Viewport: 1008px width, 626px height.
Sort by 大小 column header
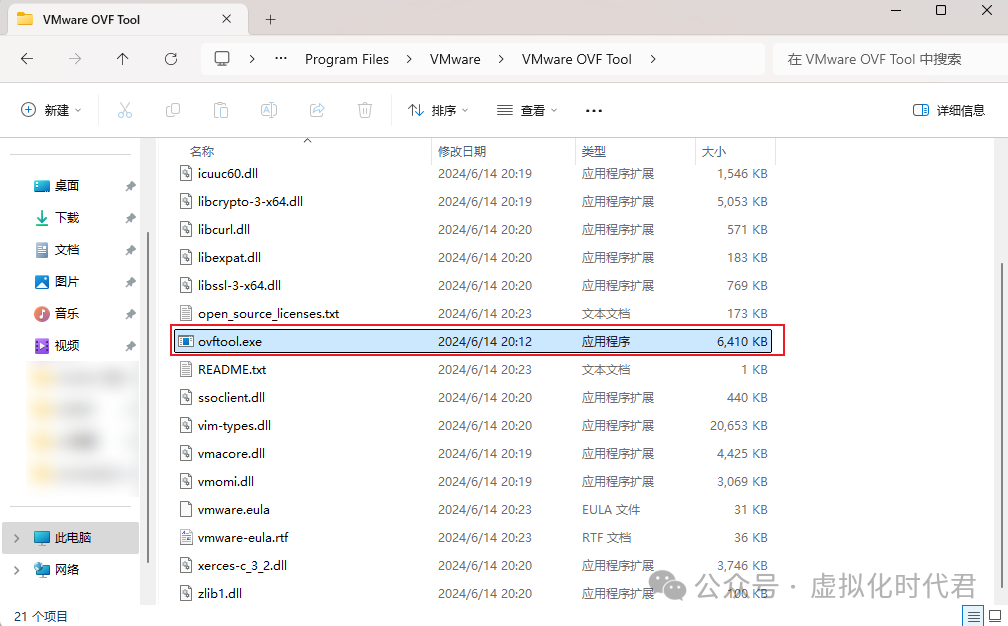(714, 152)
